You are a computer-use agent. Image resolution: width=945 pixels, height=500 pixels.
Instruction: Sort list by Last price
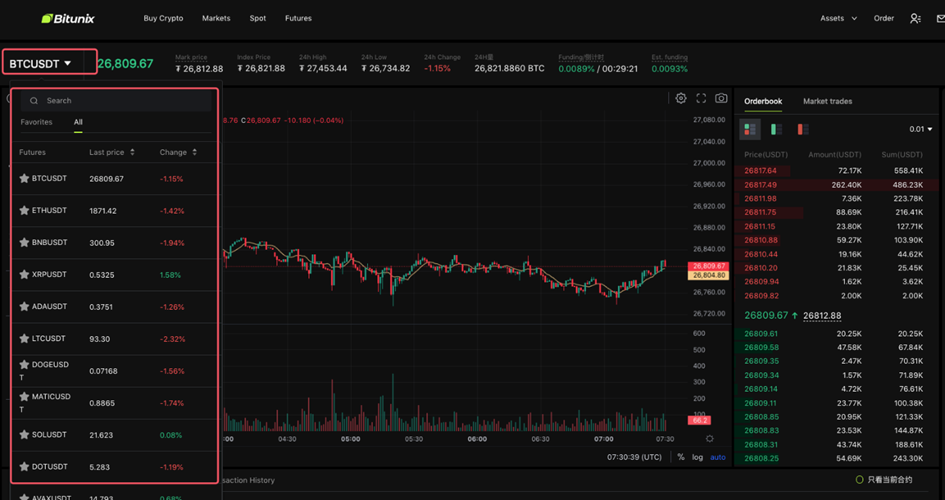pyautogui.click(x=112, y=152)
